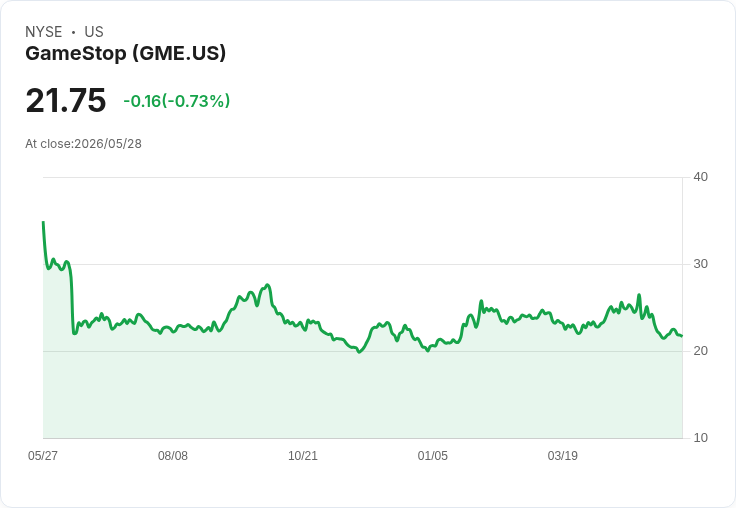The image size is (736, 508).
Task: Click the starting peak of the price line
Action: [x=43, y=222]
